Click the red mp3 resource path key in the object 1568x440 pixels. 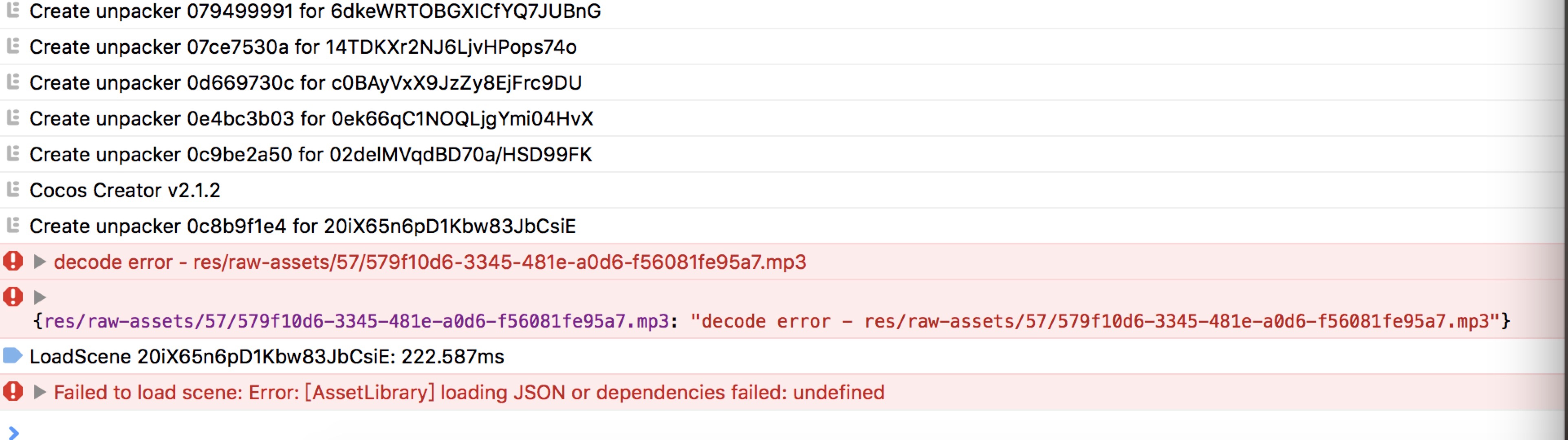[x=356, y=321]
